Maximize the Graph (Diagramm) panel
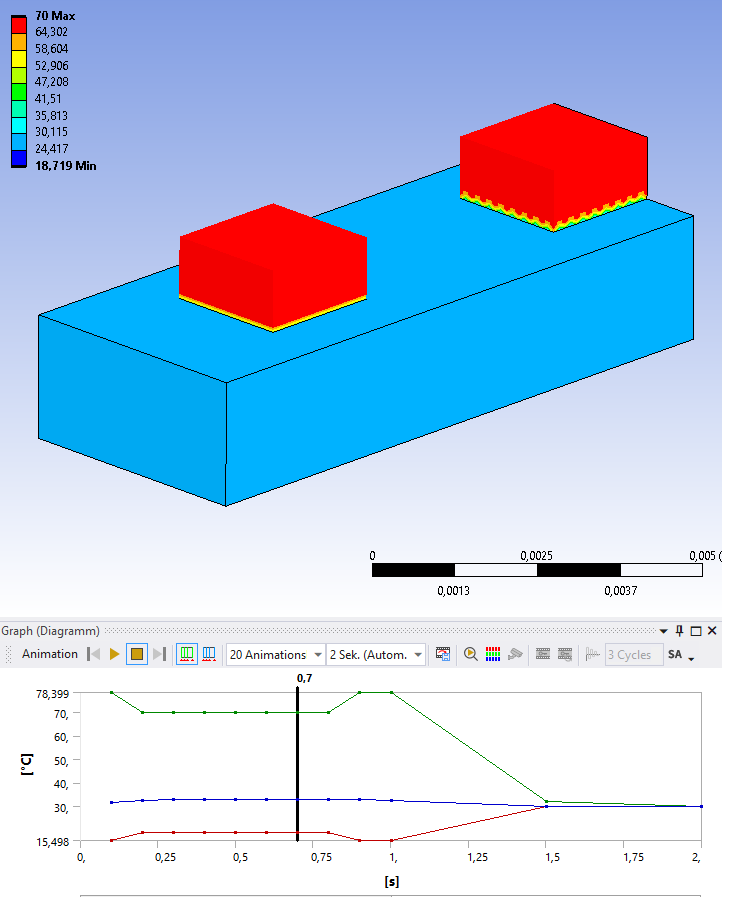 tap(696, 631)
